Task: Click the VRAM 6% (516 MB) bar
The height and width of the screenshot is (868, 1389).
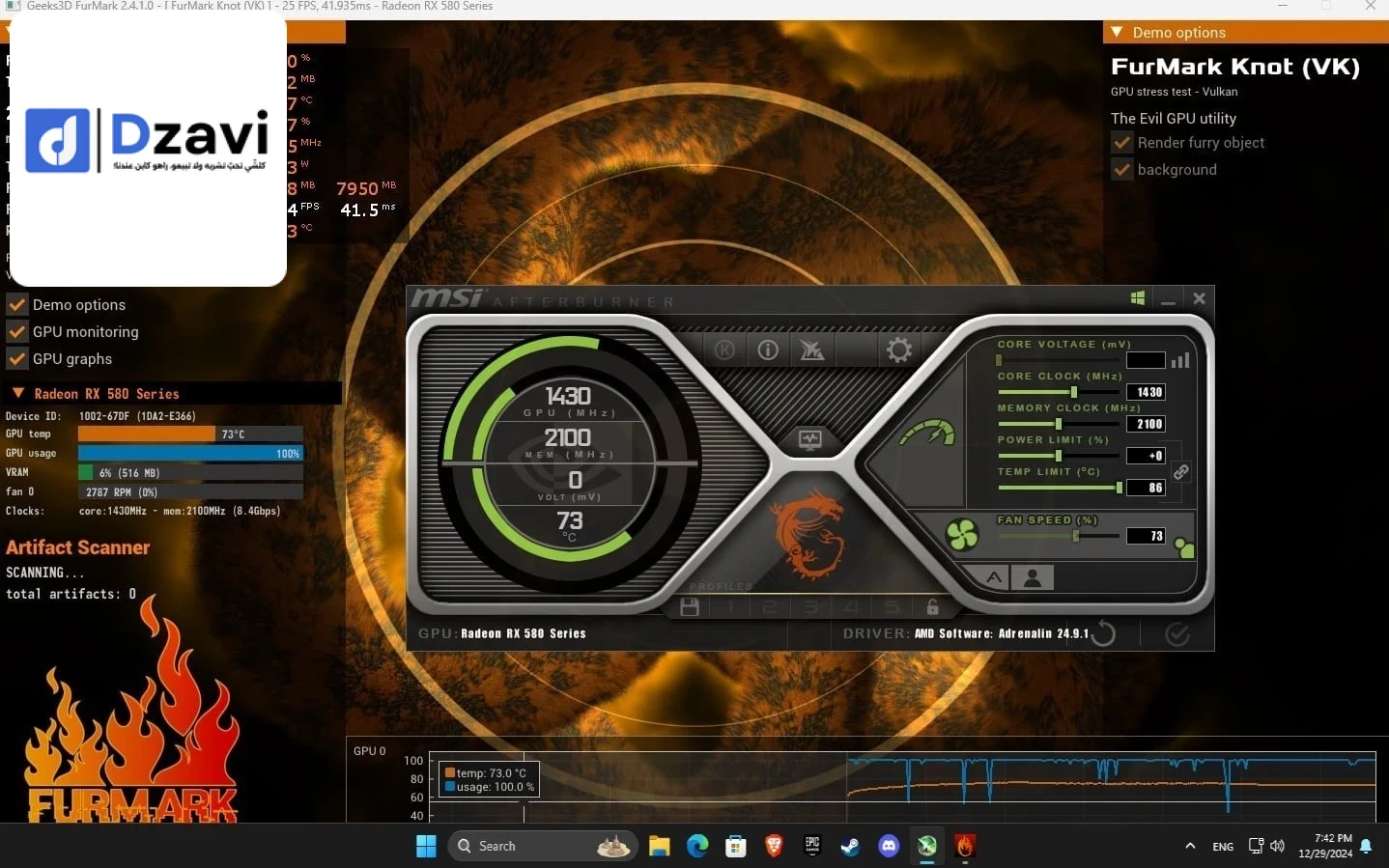Action: pyautogui.click(x=190, y=473)
